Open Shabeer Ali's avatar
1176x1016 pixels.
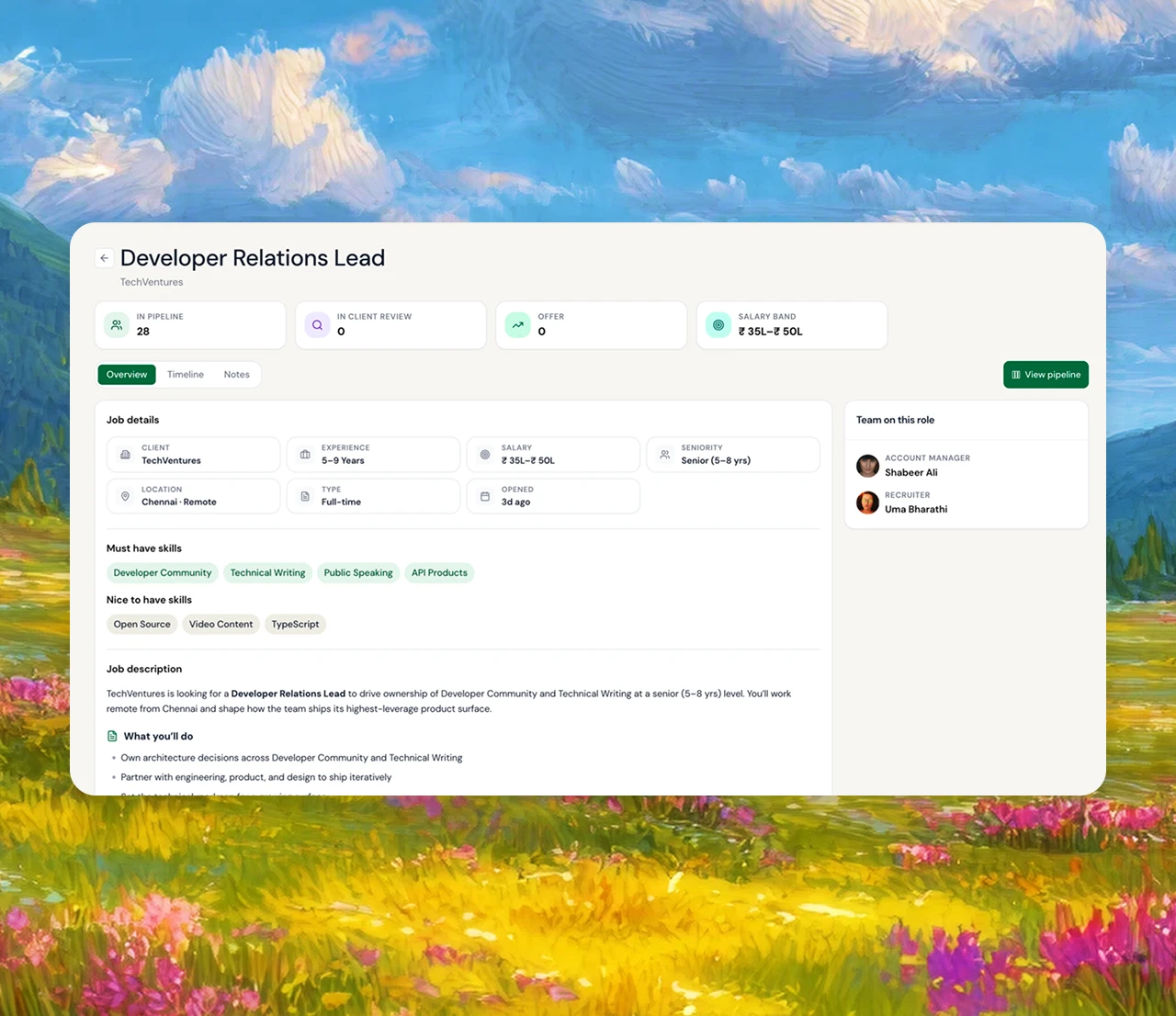tap(867, 466)
